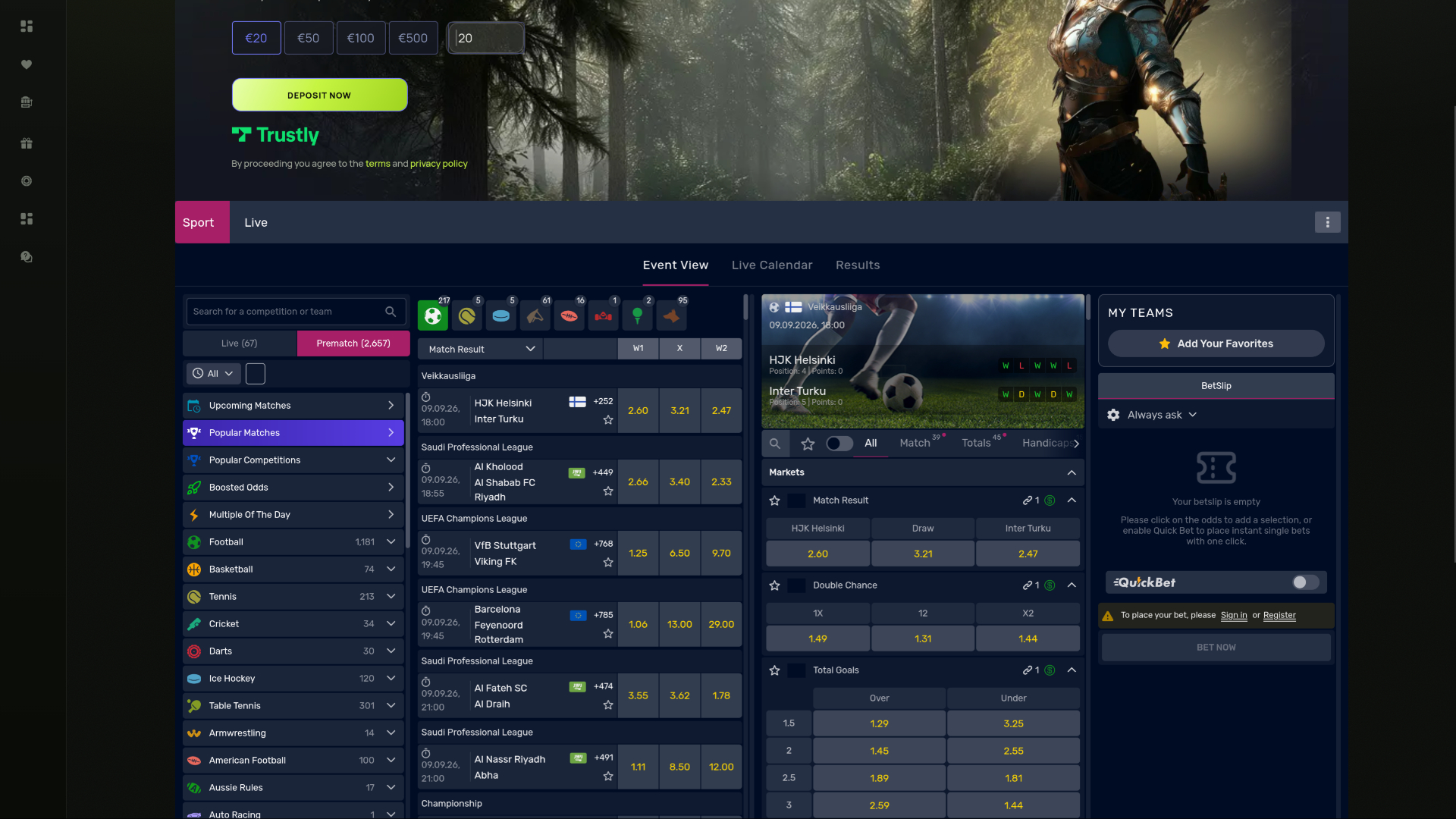The height and width of the screenshot is (819, 1456).
Task: Click the deposit amount input field
Action: [x=486, y=38]
